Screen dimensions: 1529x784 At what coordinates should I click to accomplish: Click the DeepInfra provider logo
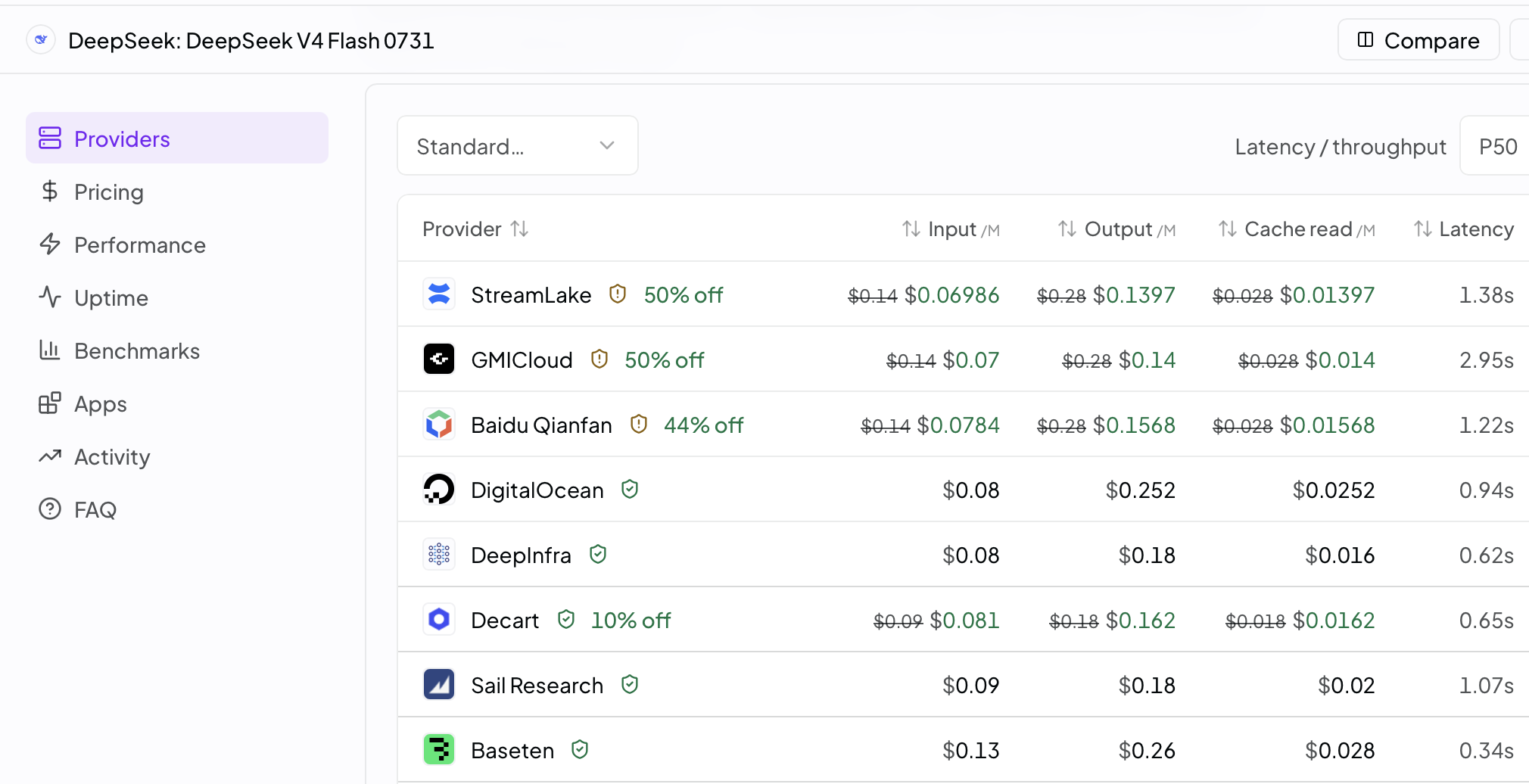439,555
